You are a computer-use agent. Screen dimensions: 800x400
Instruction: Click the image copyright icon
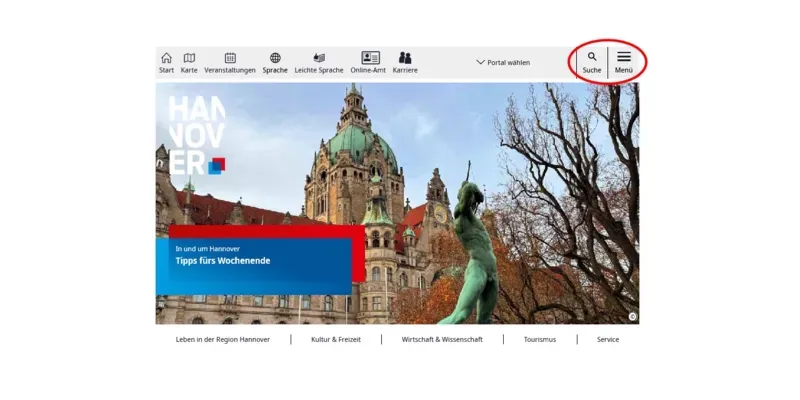pyautogui.click(x=633, y=317)
